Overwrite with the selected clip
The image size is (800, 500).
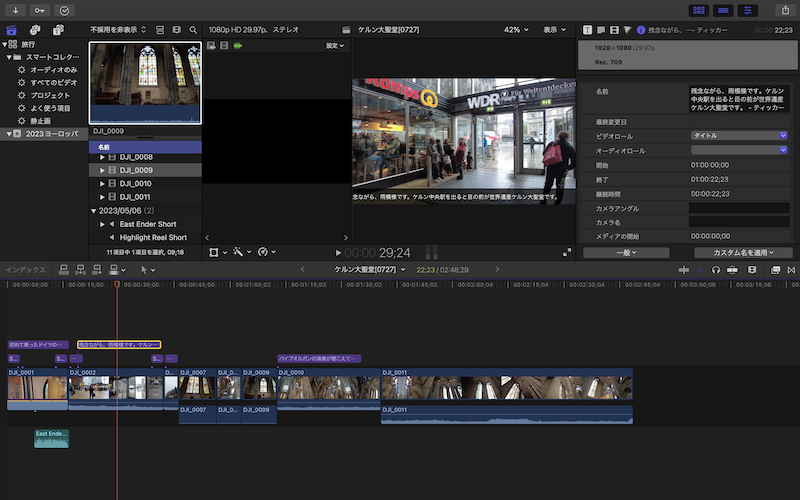[x=114, y=270]
